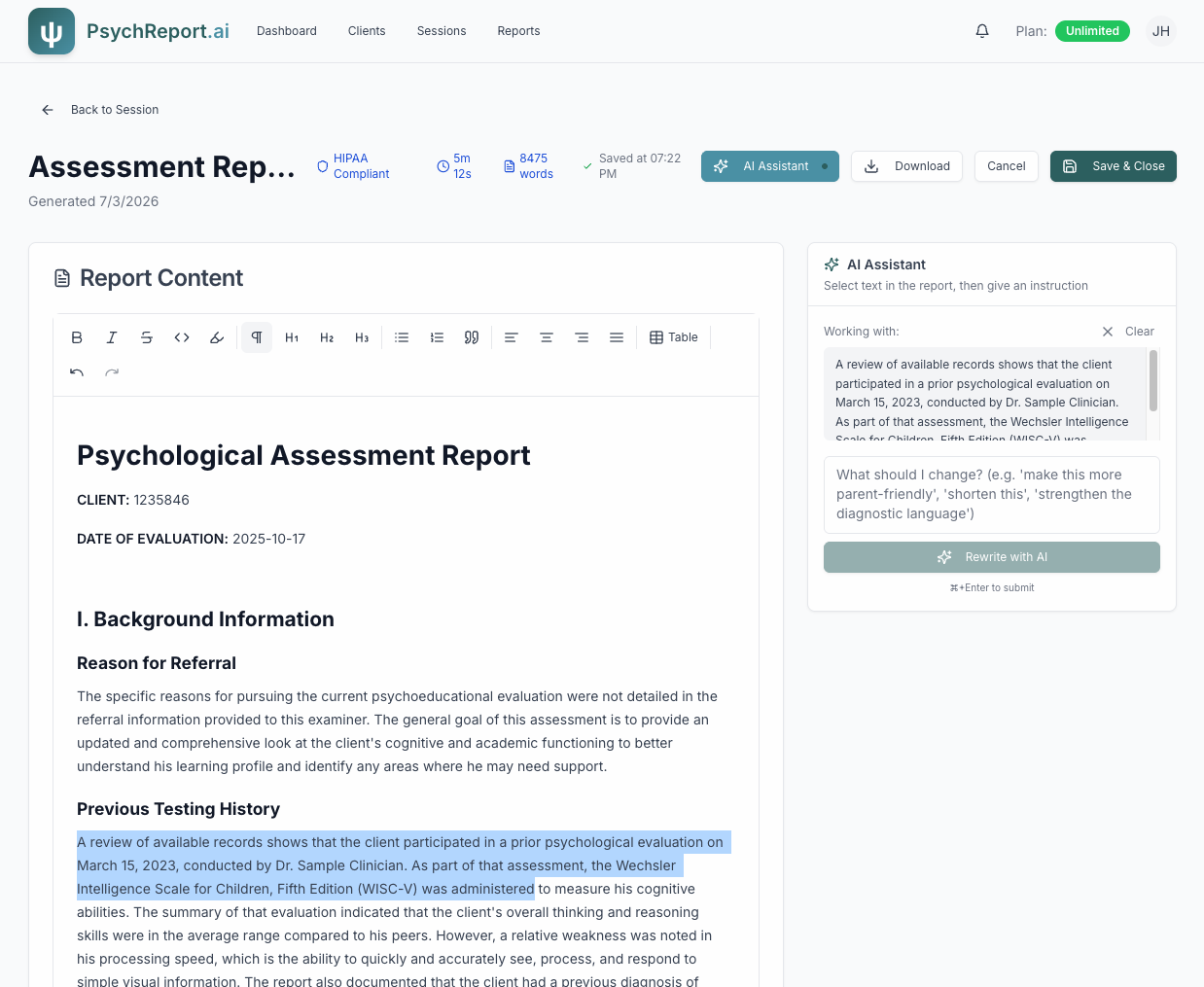Align text right
Screen dimensions: 1204x987
(582, 337)
